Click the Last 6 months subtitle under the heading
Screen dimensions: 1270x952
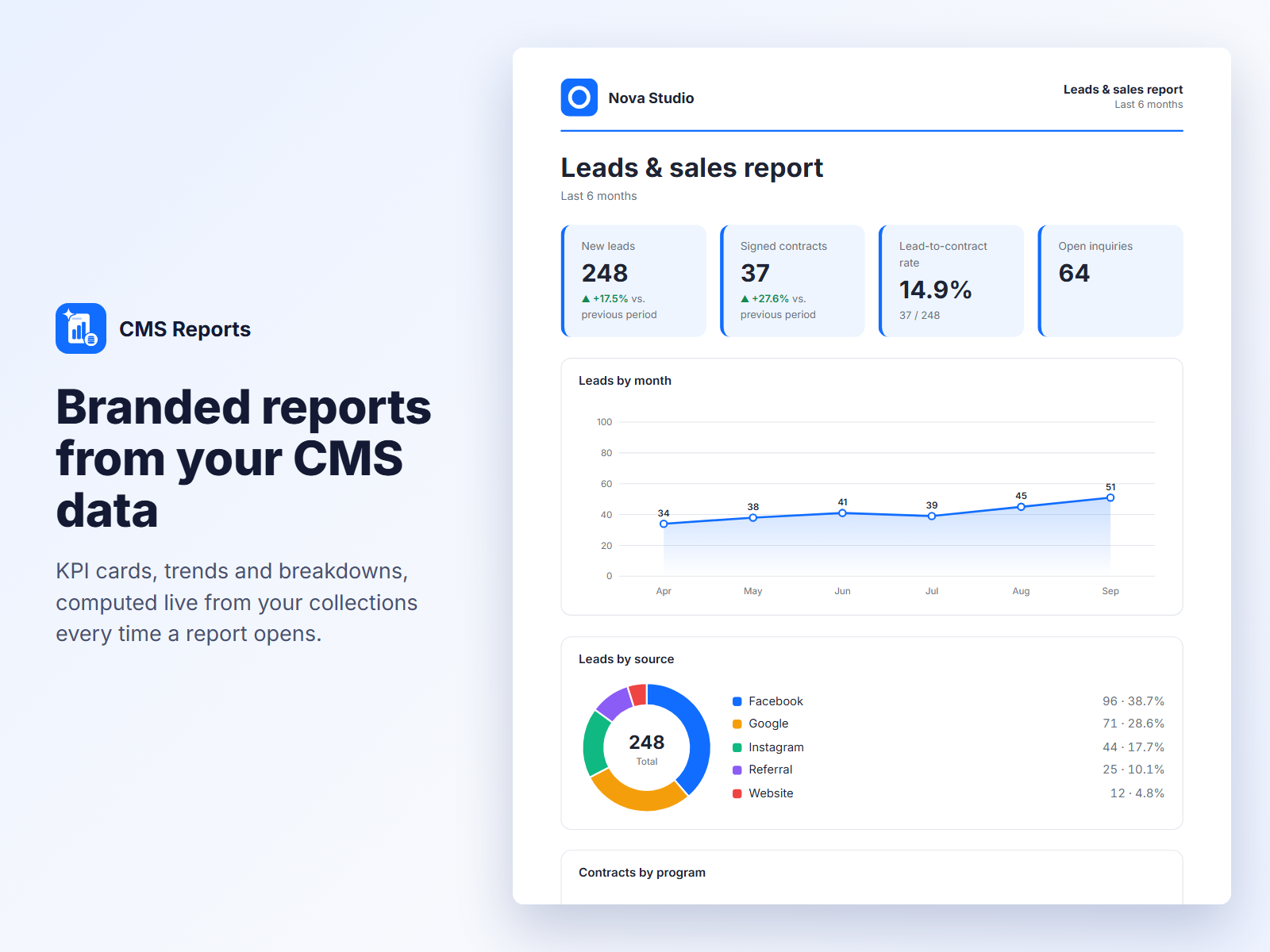coord(598,196)
